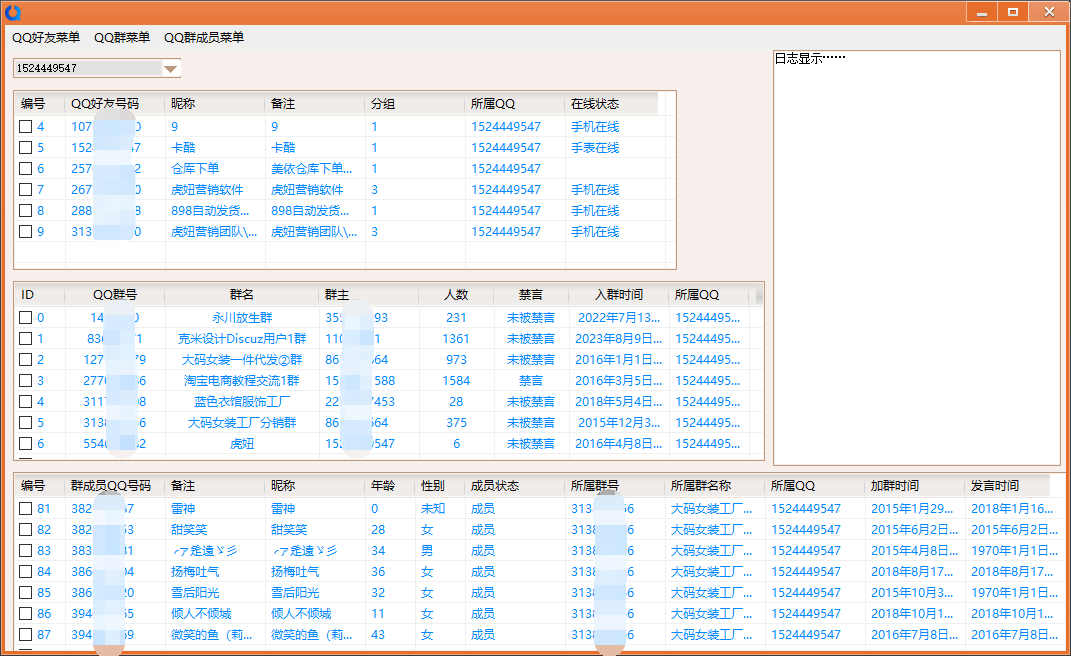This screenshot has height=656, width=1071.
Task: Select group name 大码女装一件代发②群
Action: (242, 359)
